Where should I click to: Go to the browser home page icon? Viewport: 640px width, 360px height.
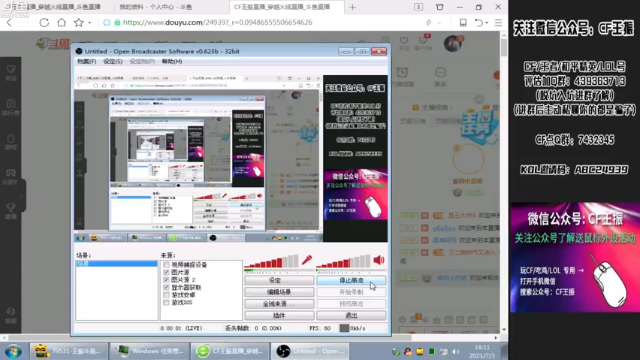(x=61, y=22)
